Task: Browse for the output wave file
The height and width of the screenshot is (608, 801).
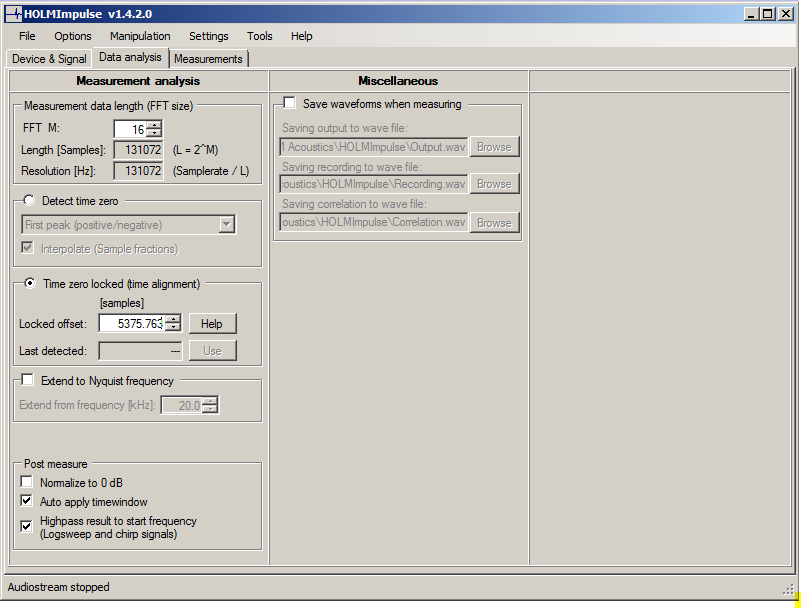Action: click(x=494, y=147)
